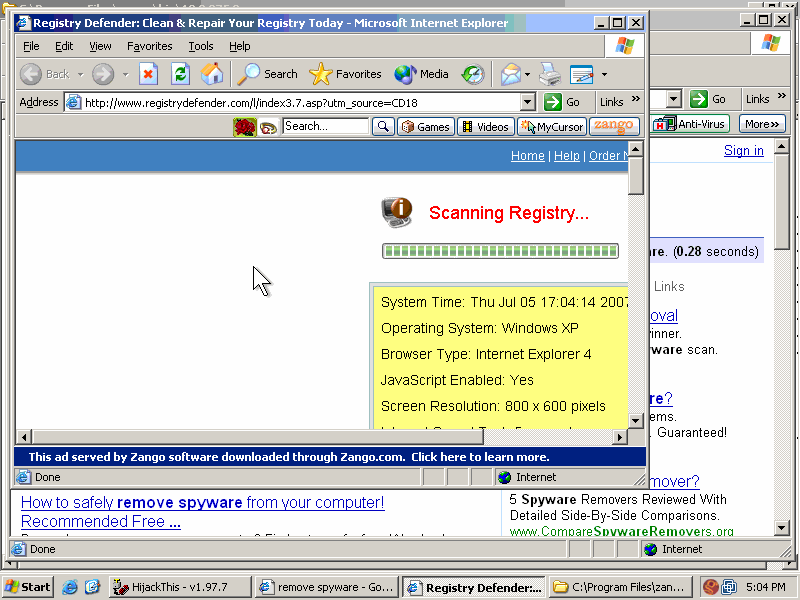
Task: Click the Zango toolbar red rose icon
Action: 244,127
